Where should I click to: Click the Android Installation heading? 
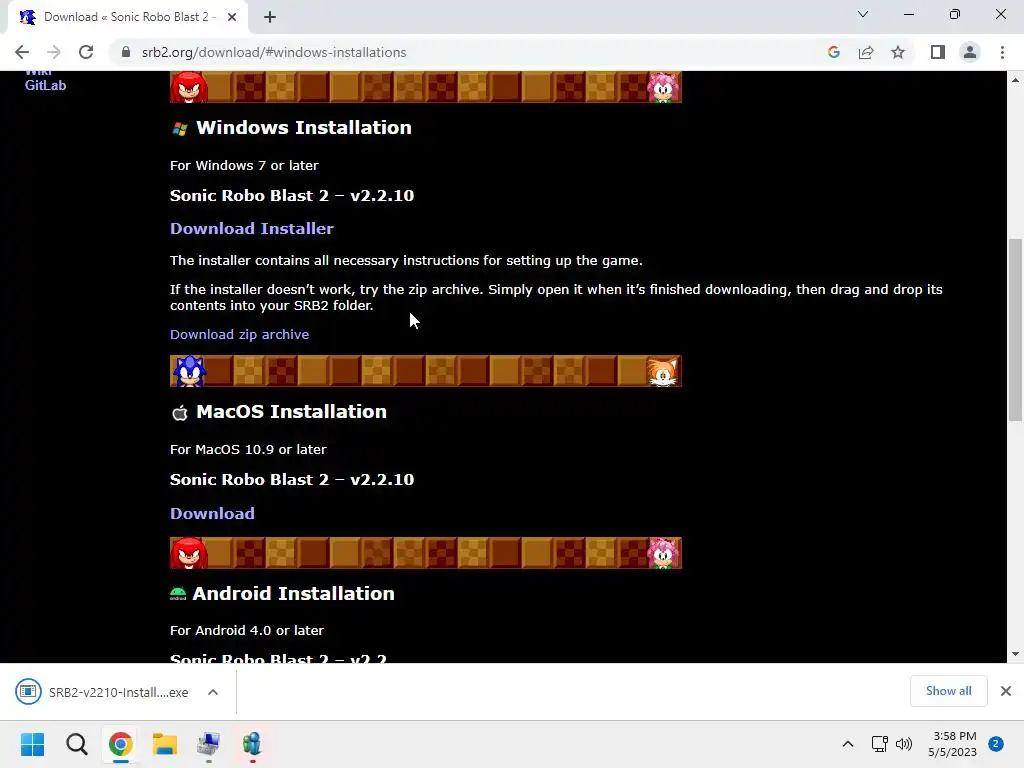293,594
